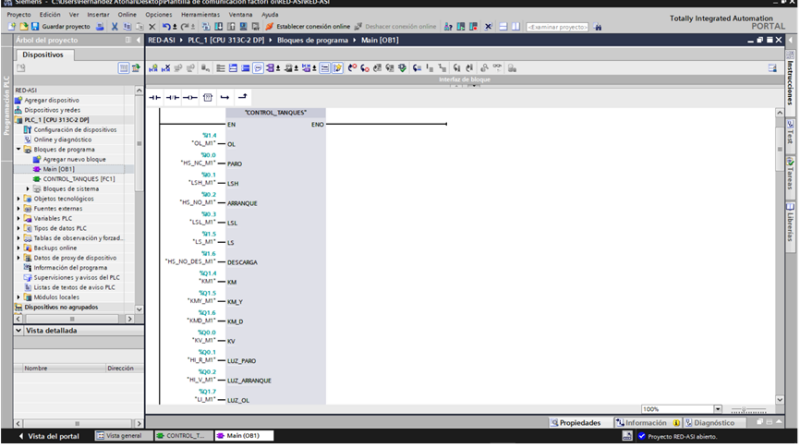The height and width of the screenshot is (448, 800).
Task: Open the Insertar menu
Action: pyautogui.click(x=98, y=15)
